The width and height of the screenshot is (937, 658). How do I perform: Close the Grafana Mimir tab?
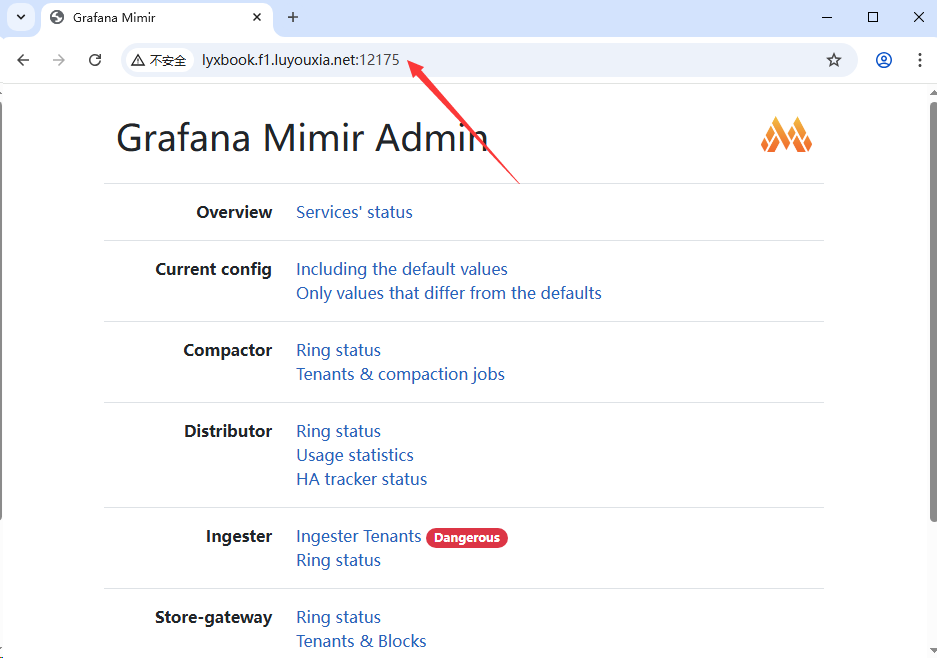coord(257,17)
